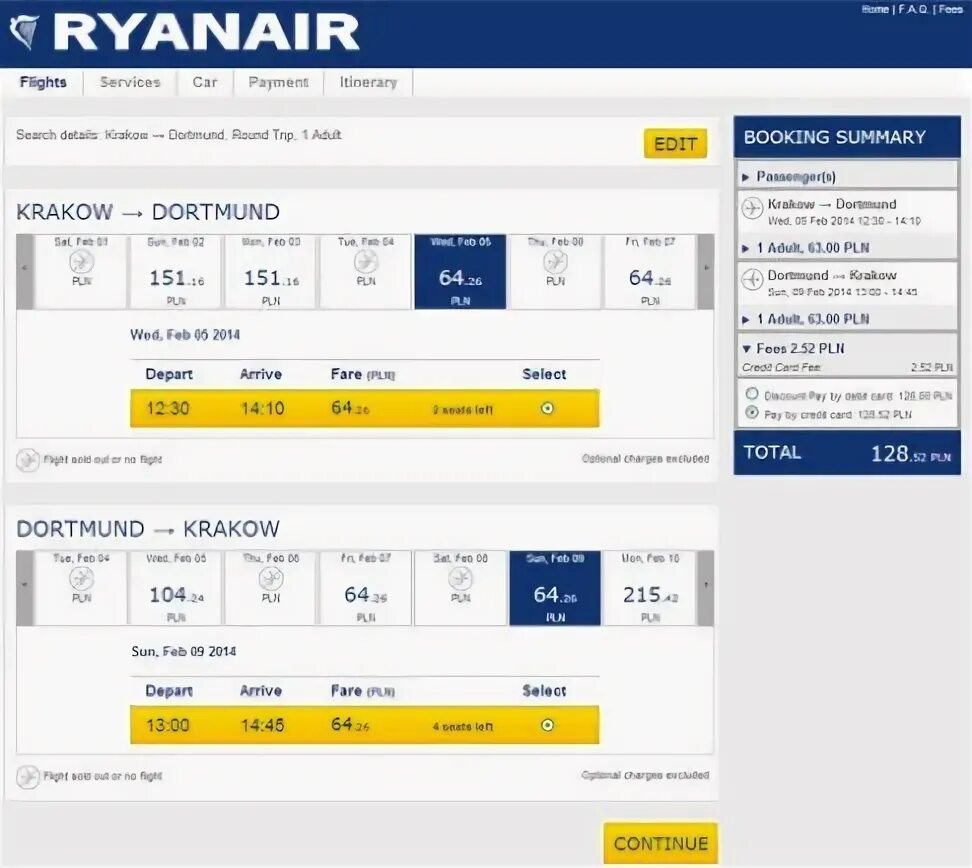
Task: Show earlier Krakow → Dortmund dates arrow
Action: tap(25, 272)
